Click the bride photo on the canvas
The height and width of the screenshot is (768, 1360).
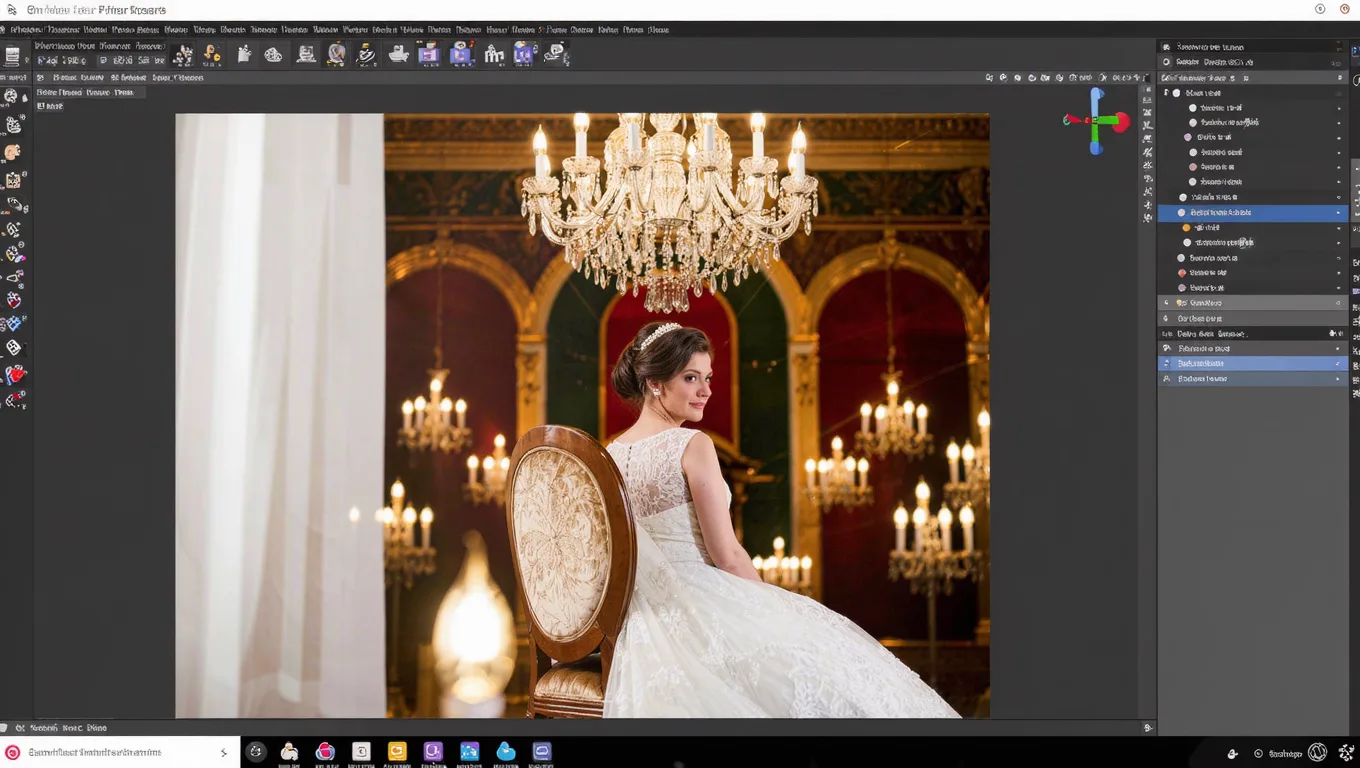tap(582, 415)
